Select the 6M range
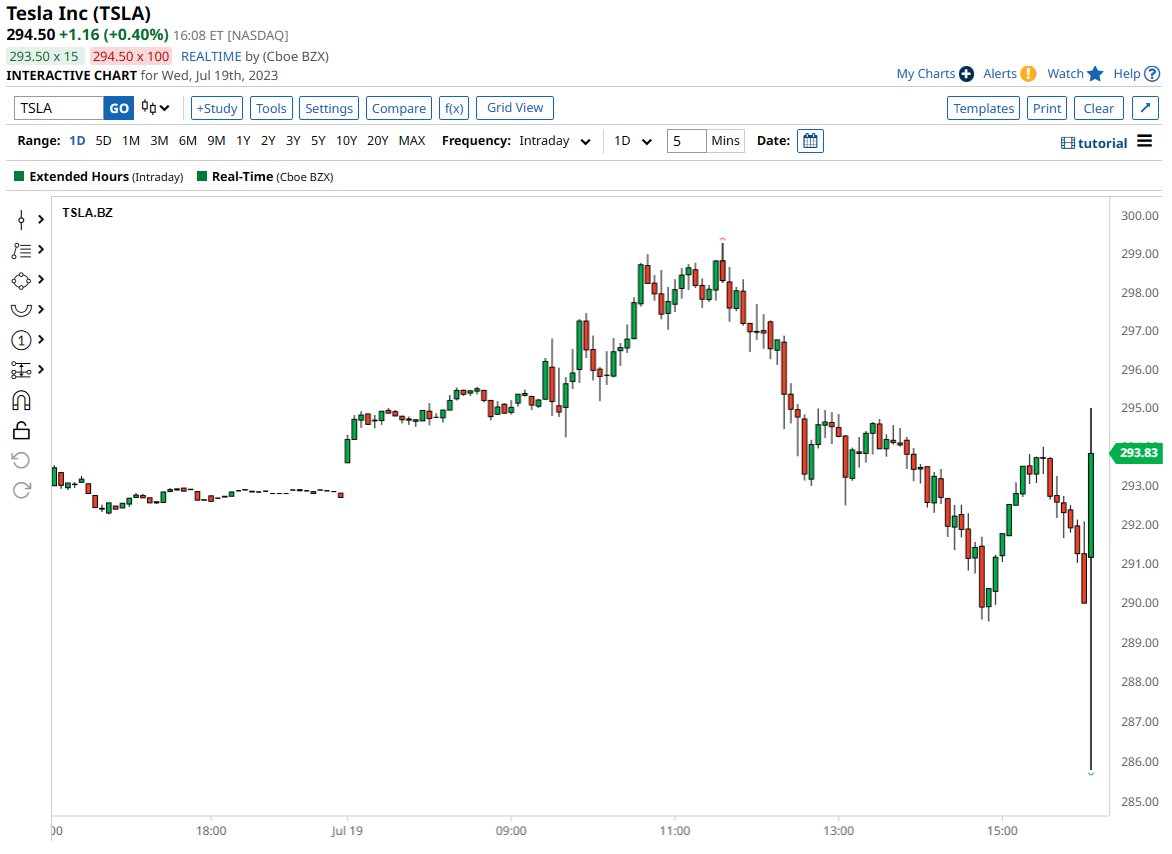 [x=188, y=140]
